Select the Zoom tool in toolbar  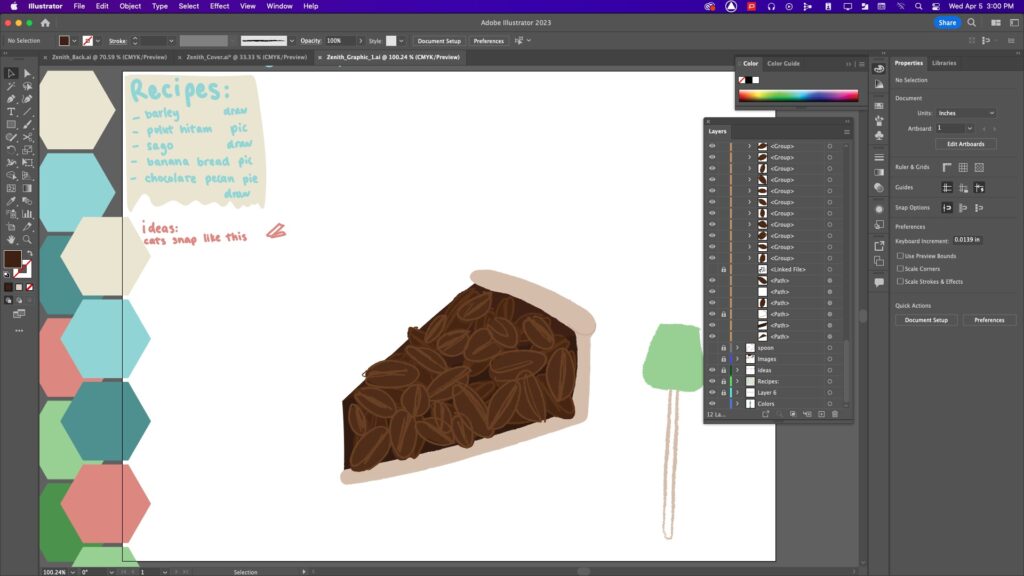point(27,240)
